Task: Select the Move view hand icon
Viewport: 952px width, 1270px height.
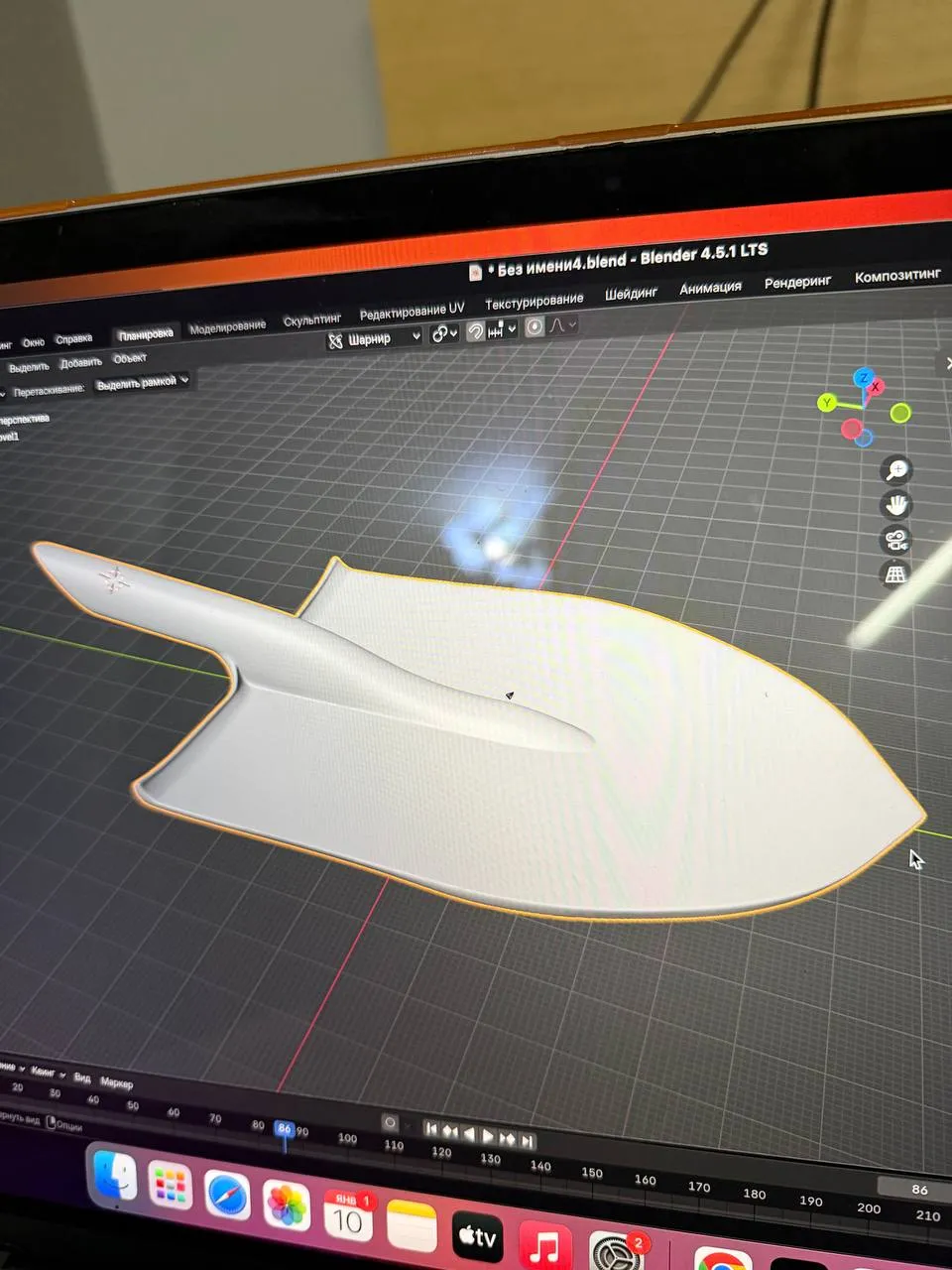Action: [897, 506]
